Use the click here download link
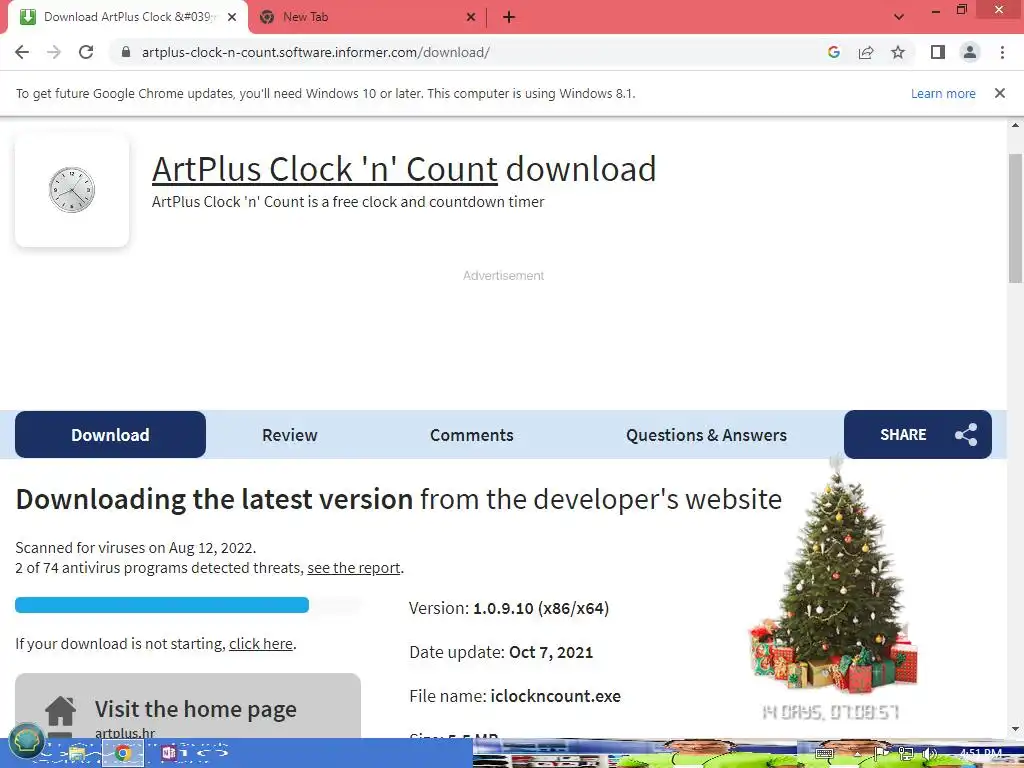The height and width of the screenshot is (768, 1024). pyautogui.click(x=261, y=644)
